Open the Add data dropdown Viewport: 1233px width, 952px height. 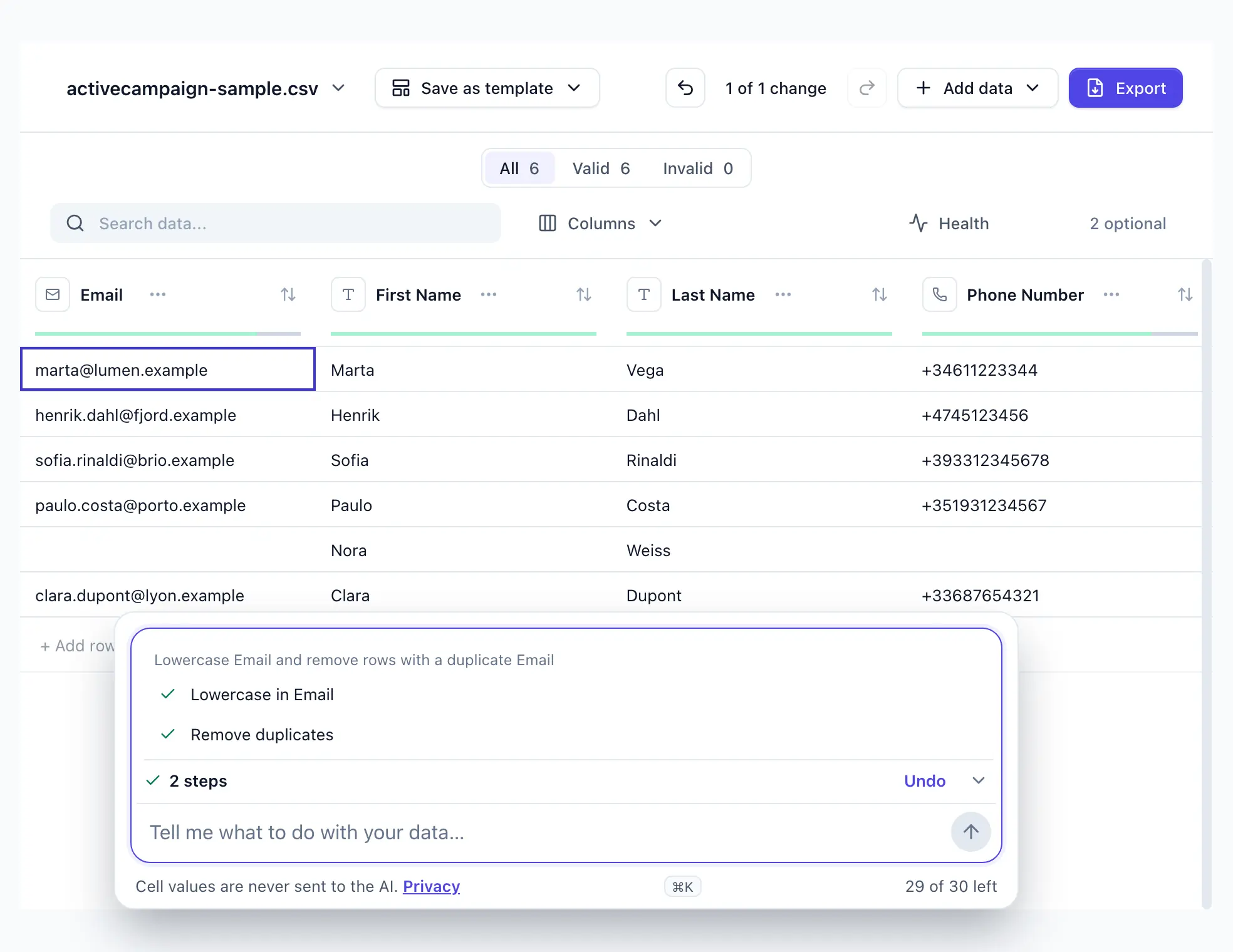tap(977, 88)
